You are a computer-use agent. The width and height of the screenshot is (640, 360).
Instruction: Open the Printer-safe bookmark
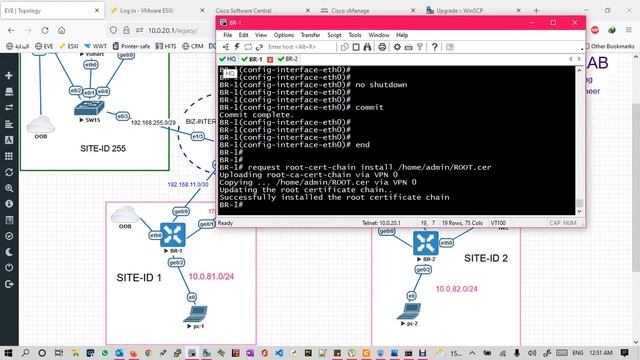[x=131, y=47]
